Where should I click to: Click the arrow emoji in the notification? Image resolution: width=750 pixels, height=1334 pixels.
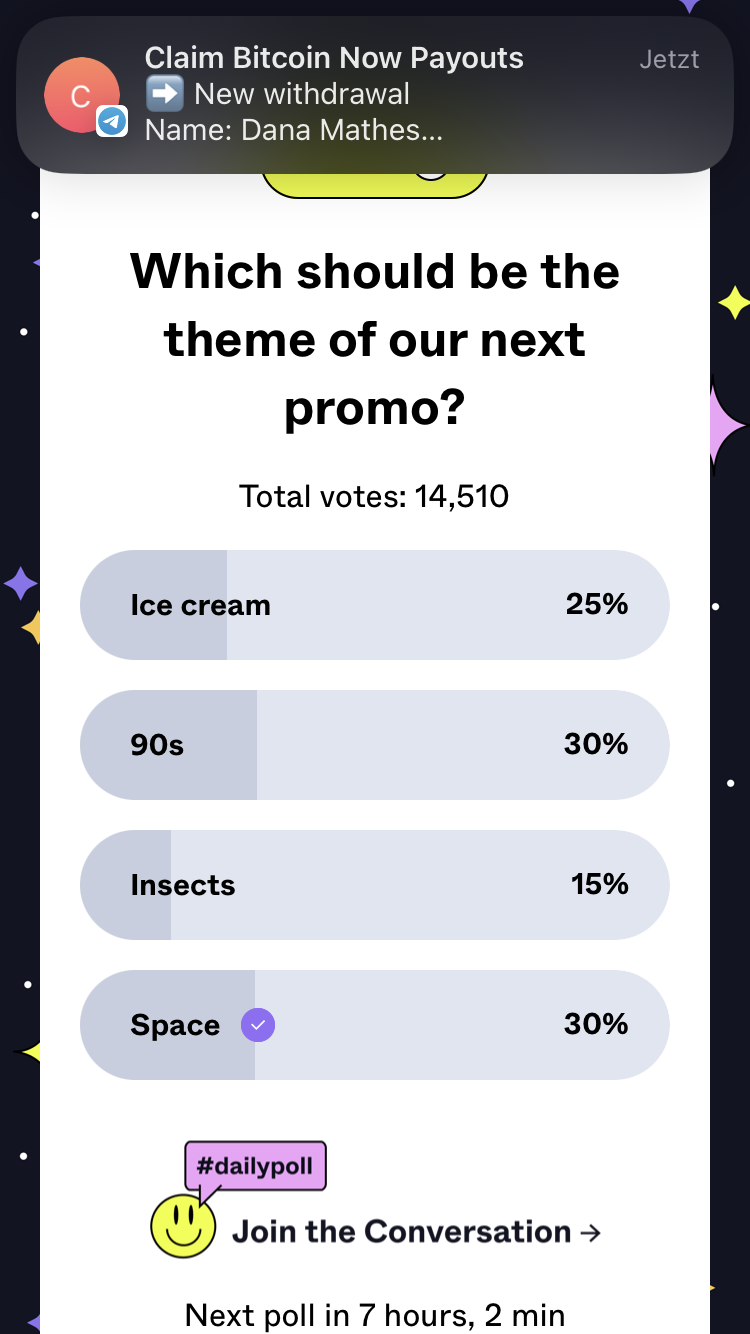[164, 94]
